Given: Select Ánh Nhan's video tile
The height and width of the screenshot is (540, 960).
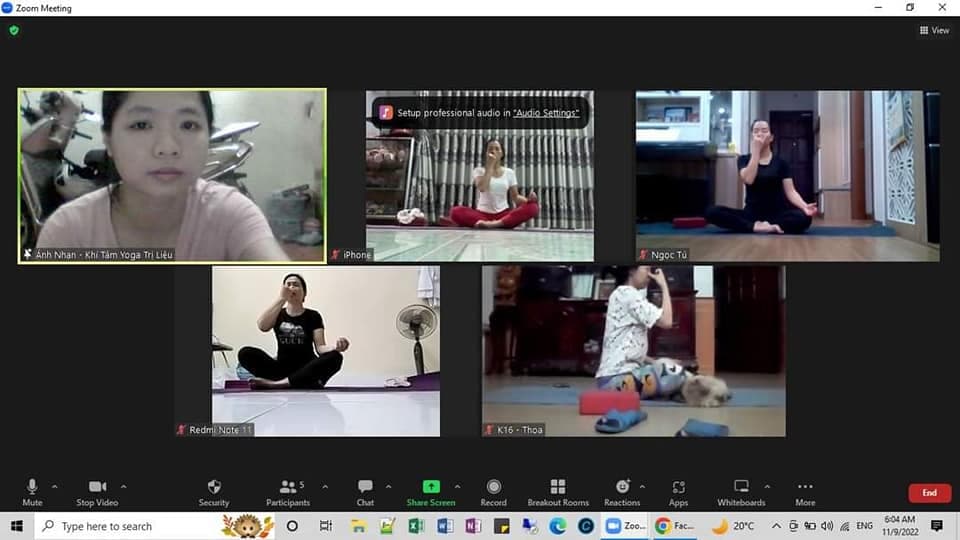Looking at the screenshot, I should (172, 176).
